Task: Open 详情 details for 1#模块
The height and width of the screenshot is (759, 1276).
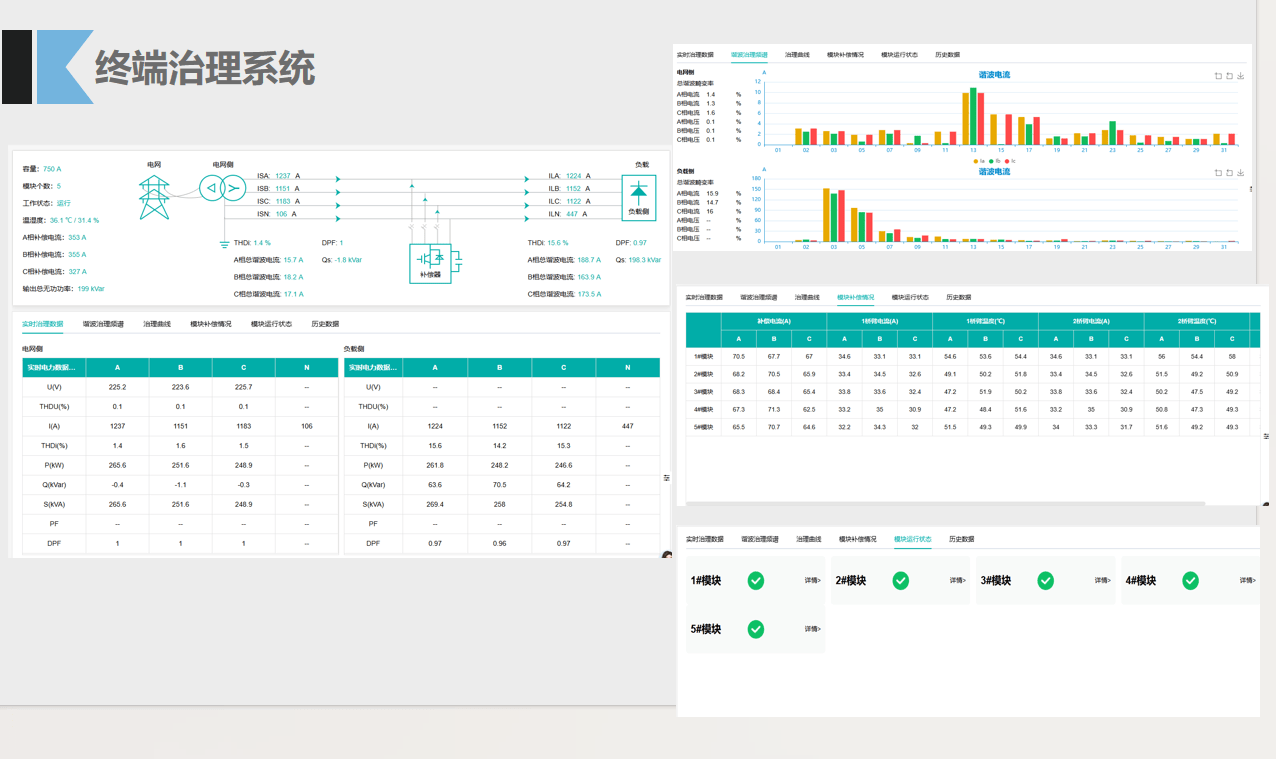Action: click(813, 580)
